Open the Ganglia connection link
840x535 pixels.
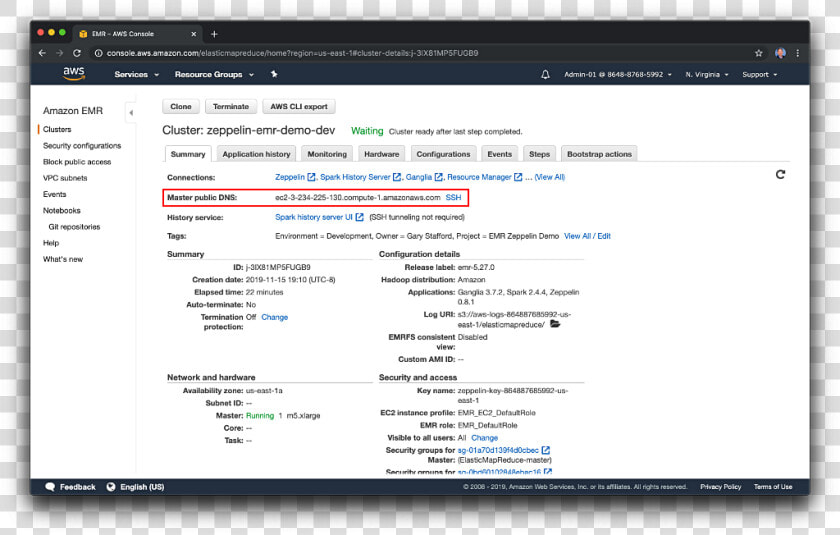[x=419, y=177]
